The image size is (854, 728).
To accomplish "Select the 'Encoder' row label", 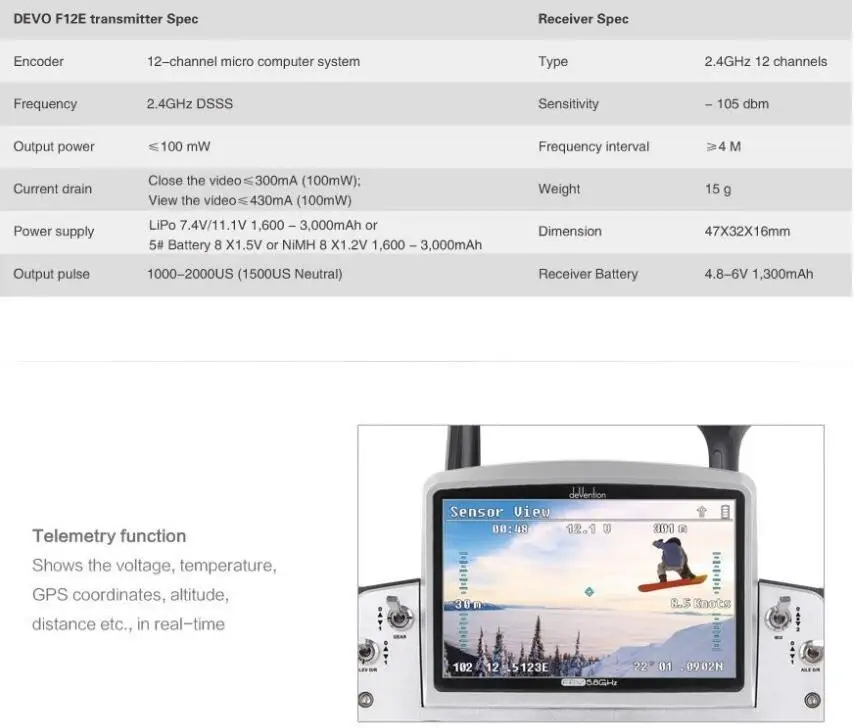I will point(39,62).
